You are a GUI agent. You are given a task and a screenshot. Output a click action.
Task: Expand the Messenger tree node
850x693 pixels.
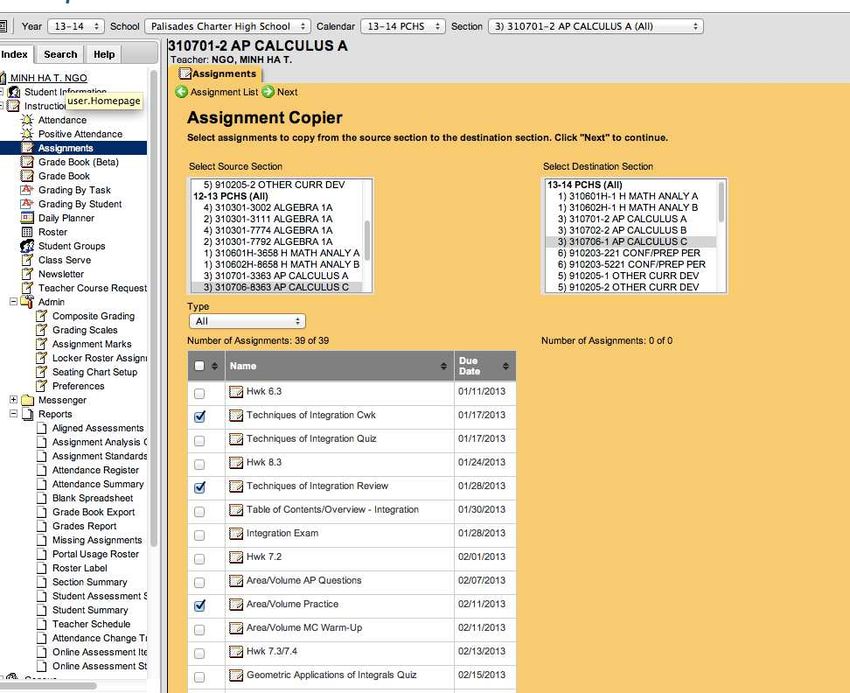point(13,400)
